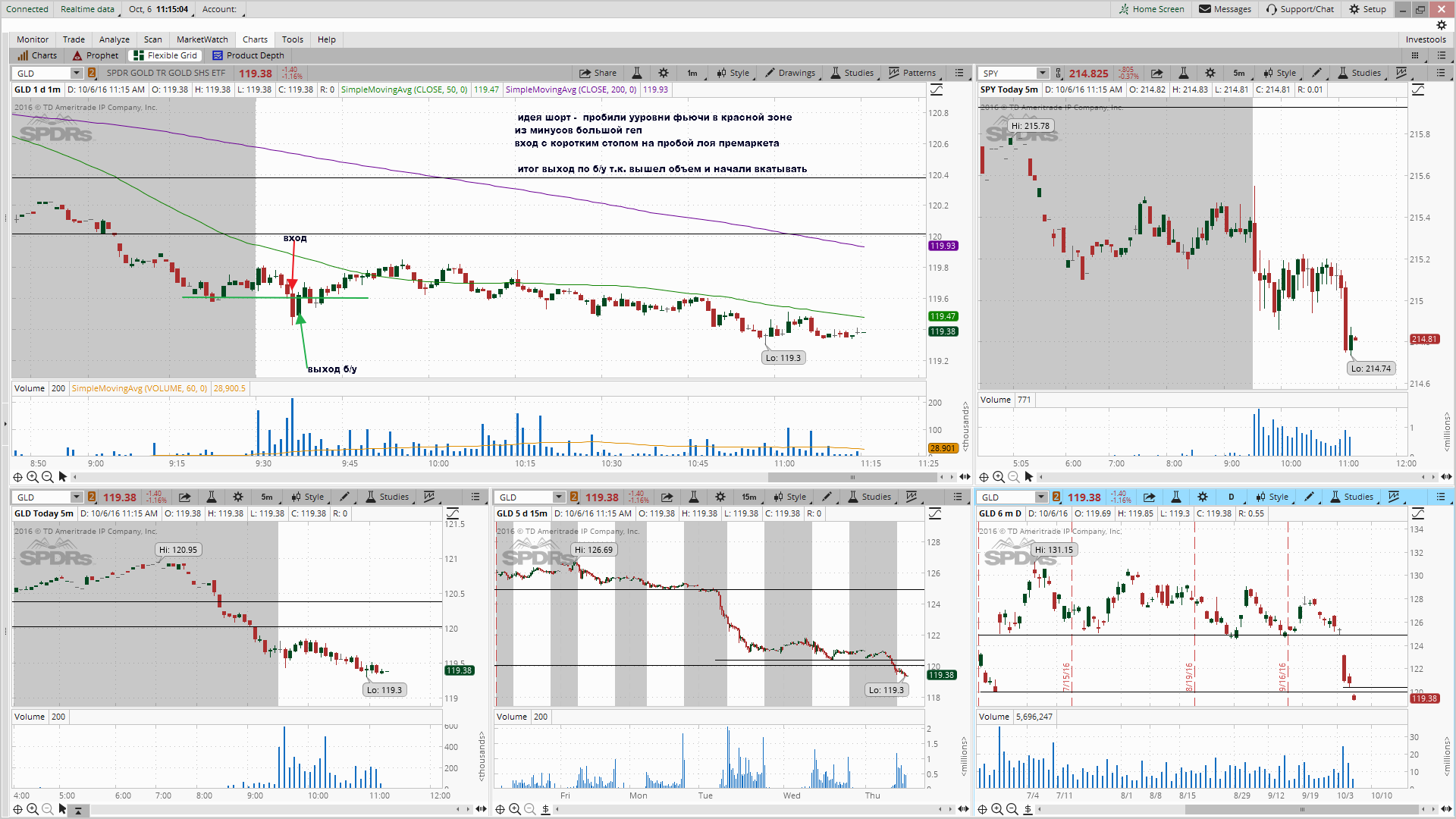Open Support/Chat
Image resolution: width=1456 pixels, height=819 pixels.
(x=1300, y=9)
